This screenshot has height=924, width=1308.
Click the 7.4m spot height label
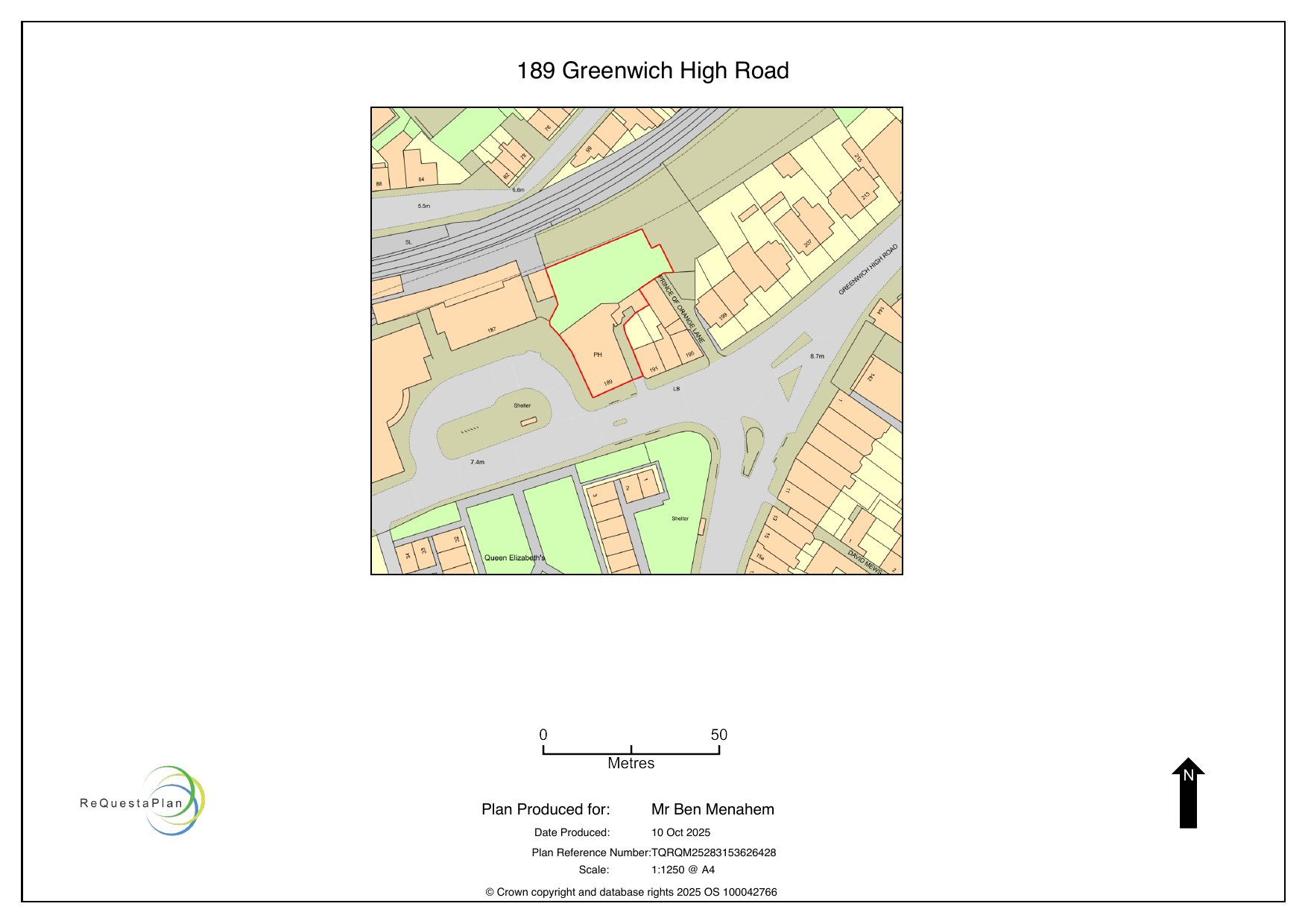click(477, 462)
